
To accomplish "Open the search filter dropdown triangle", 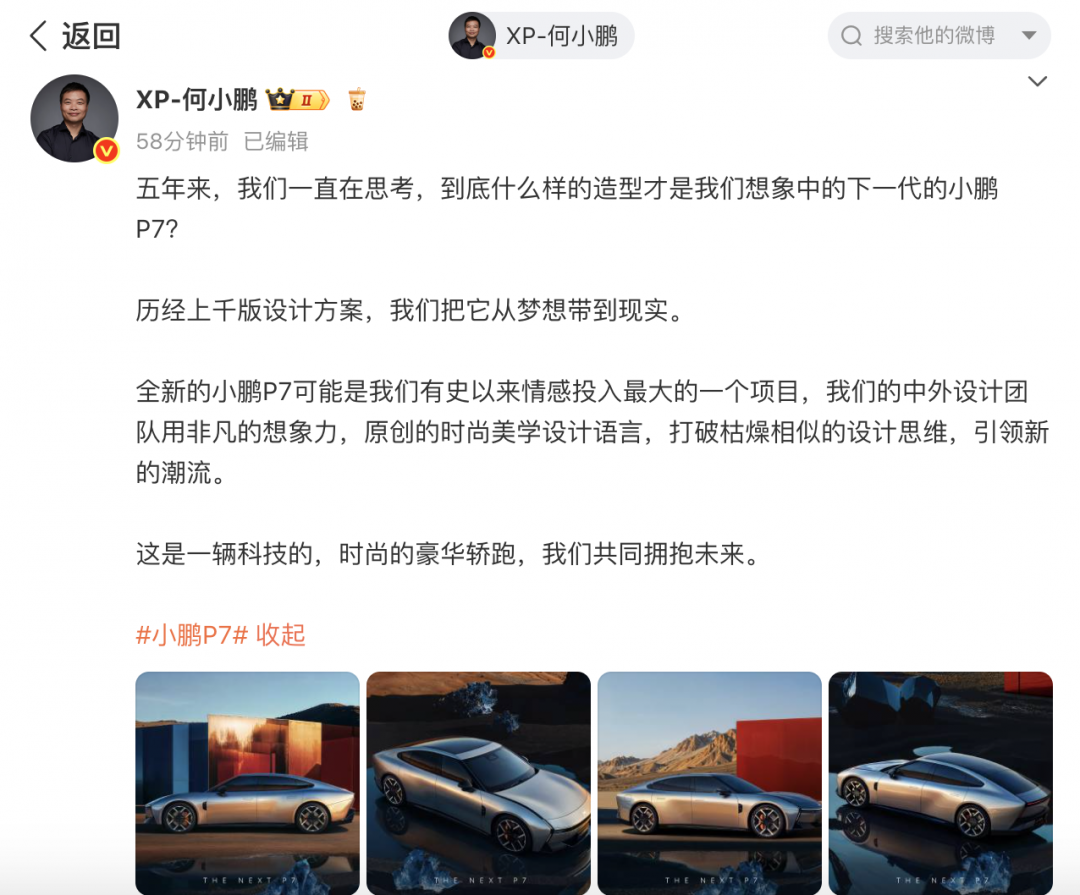I will pyautogui.click(x=1028, y=36).
